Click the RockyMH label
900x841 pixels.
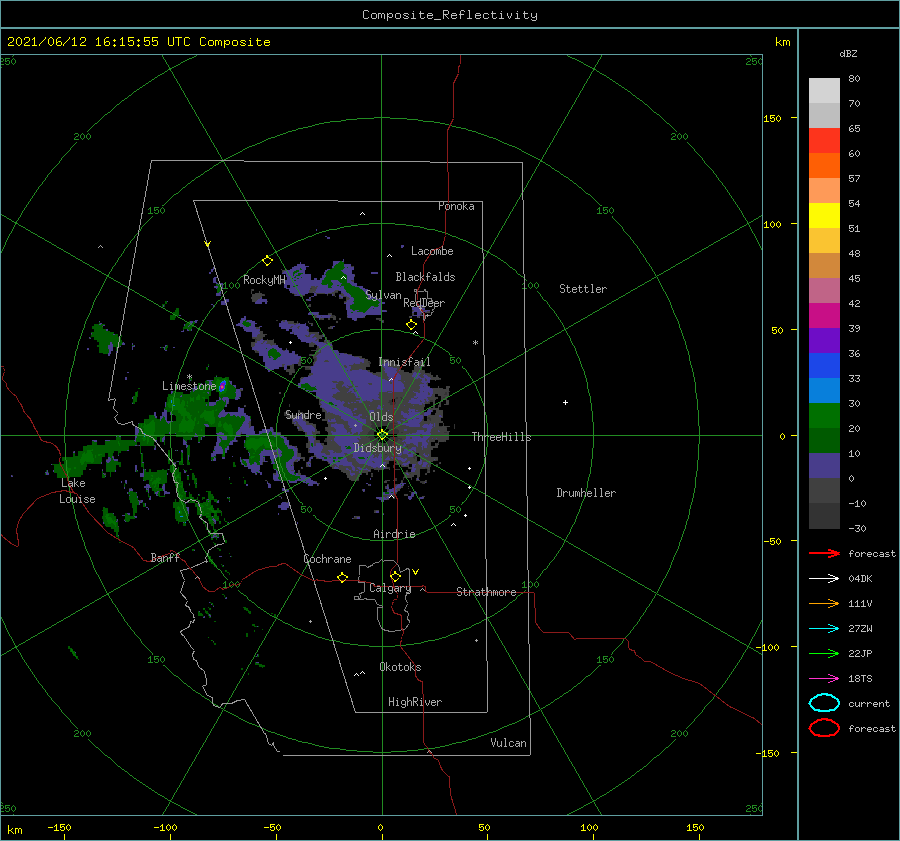click(x=264, y=280)
